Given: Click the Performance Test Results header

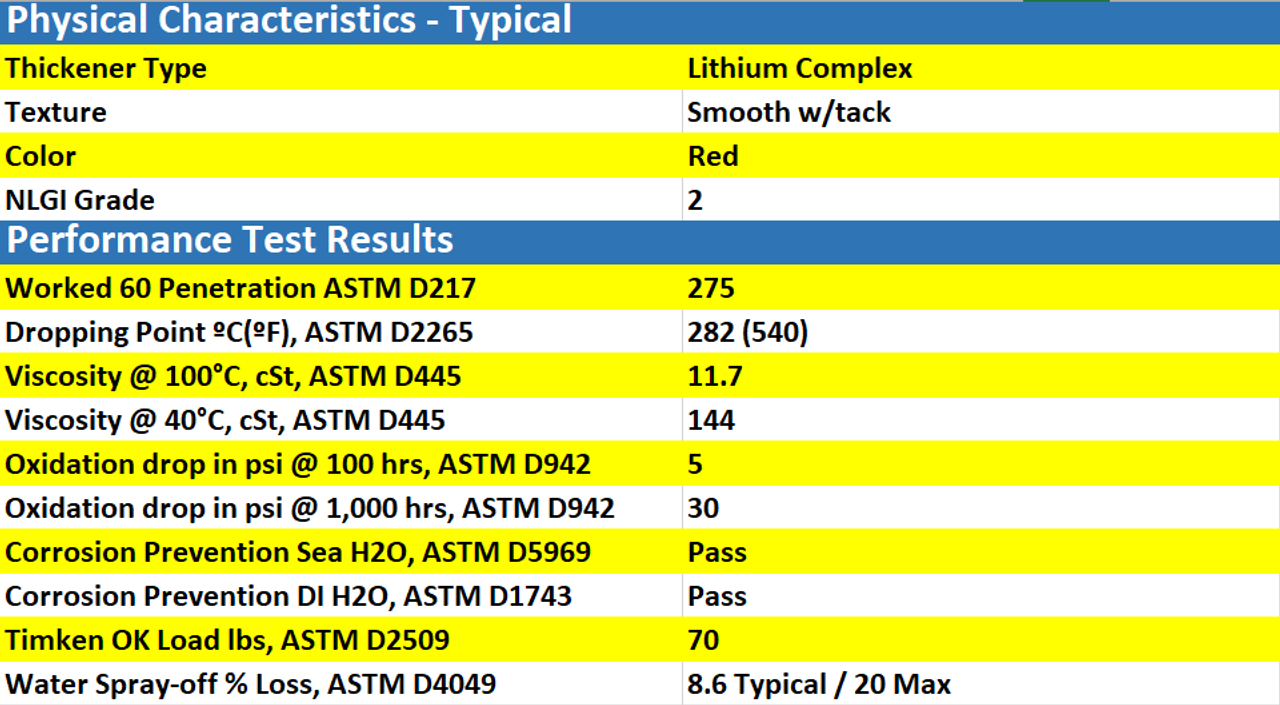Looking at the screenshot, I should point(228,240).
